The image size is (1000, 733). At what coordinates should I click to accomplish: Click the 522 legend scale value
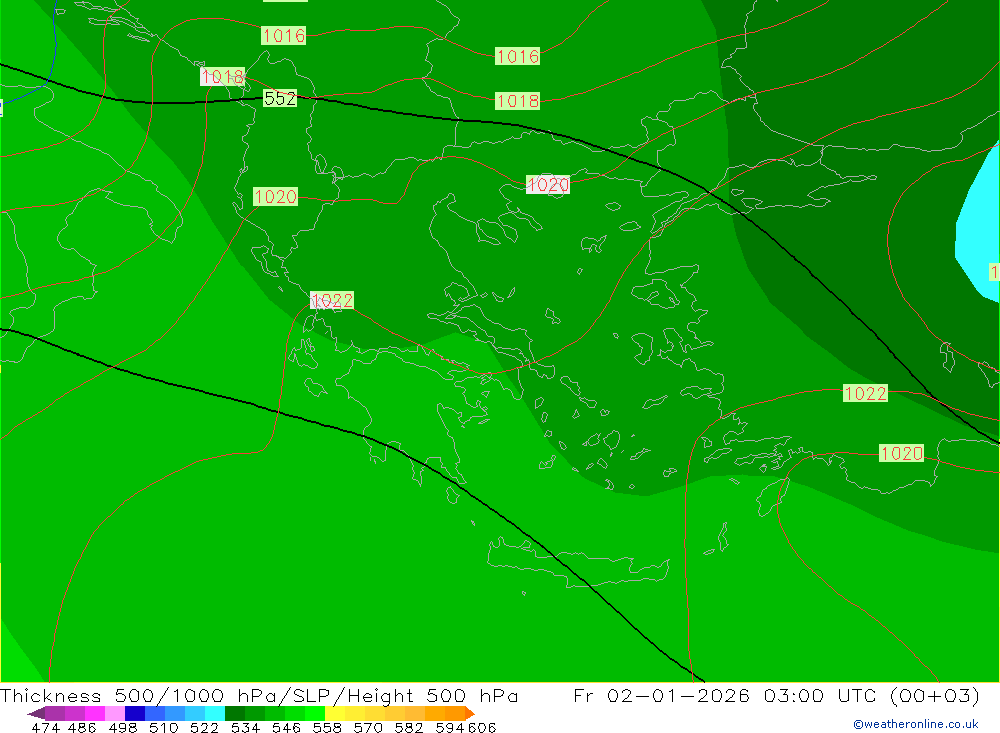(205, 728)
